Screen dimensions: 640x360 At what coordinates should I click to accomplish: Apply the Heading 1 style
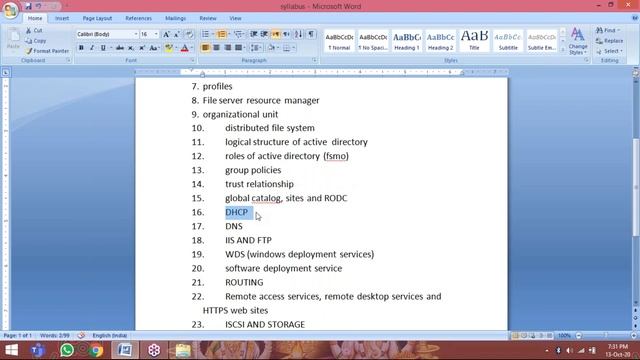point(407,41)
